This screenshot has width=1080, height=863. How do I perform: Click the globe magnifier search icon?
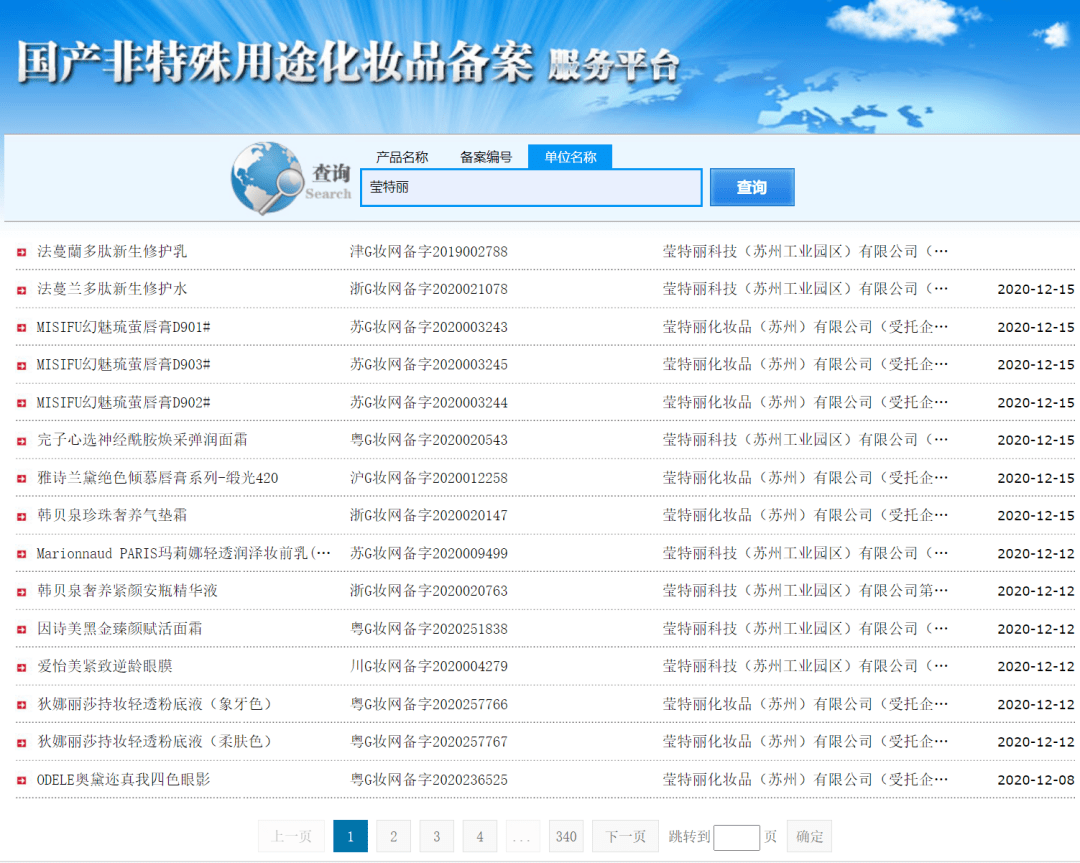[267, 179]
